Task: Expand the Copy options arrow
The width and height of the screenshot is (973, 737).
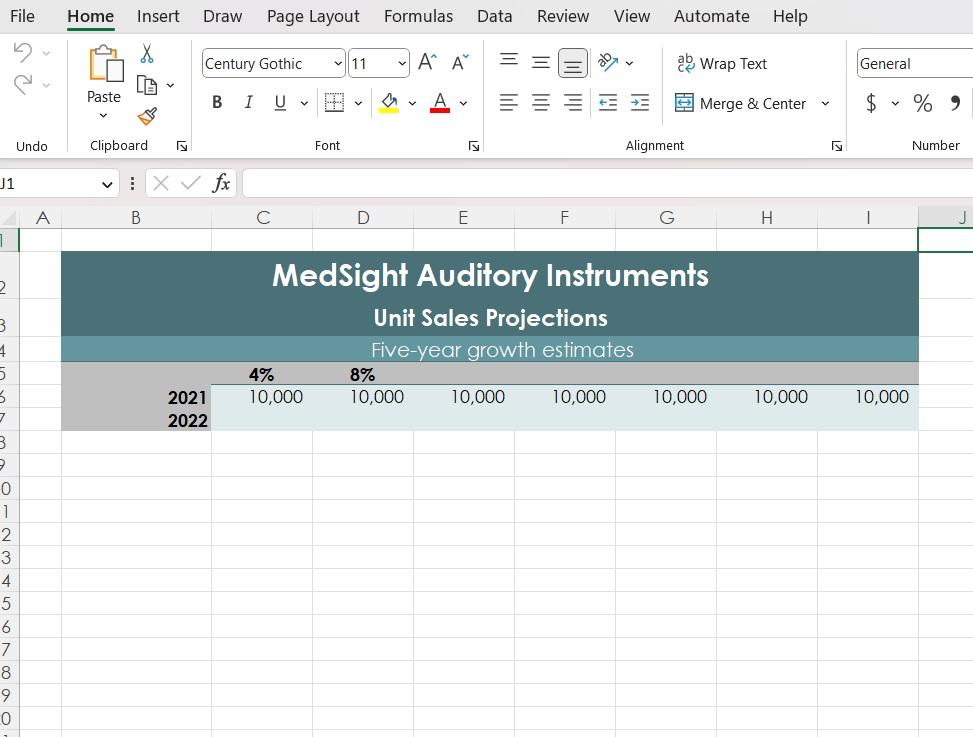Action: pos(170,86)
